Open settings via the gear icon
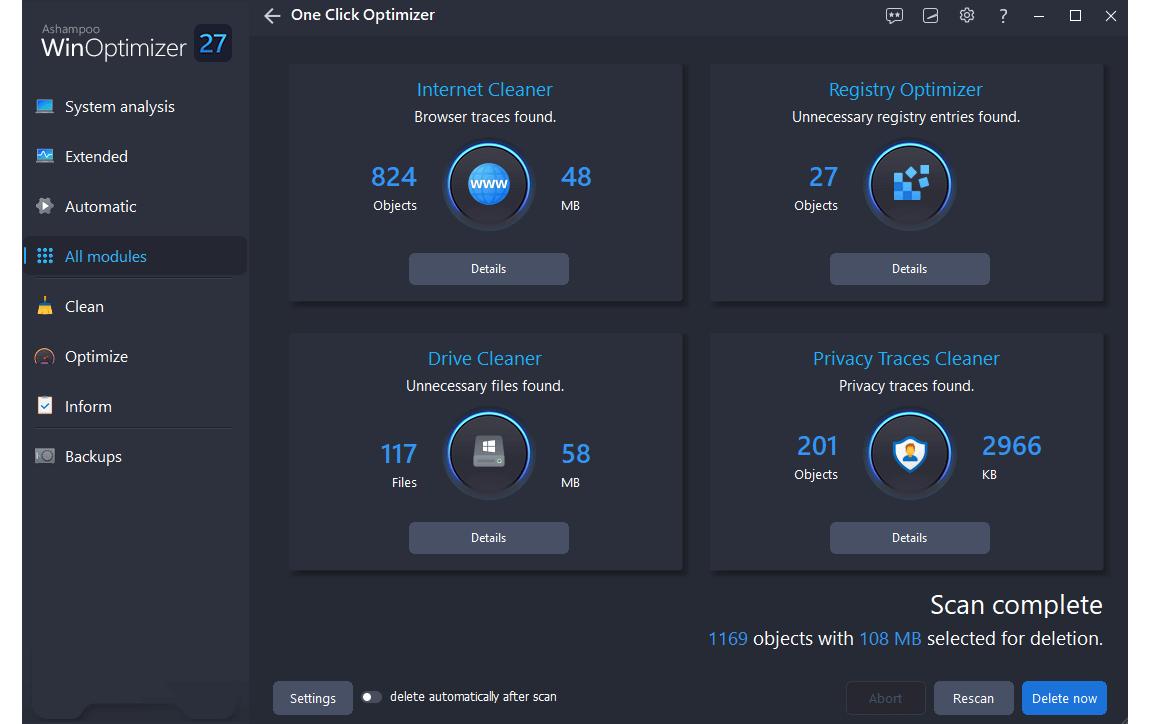1150x724 pixels. pos(966,16)
